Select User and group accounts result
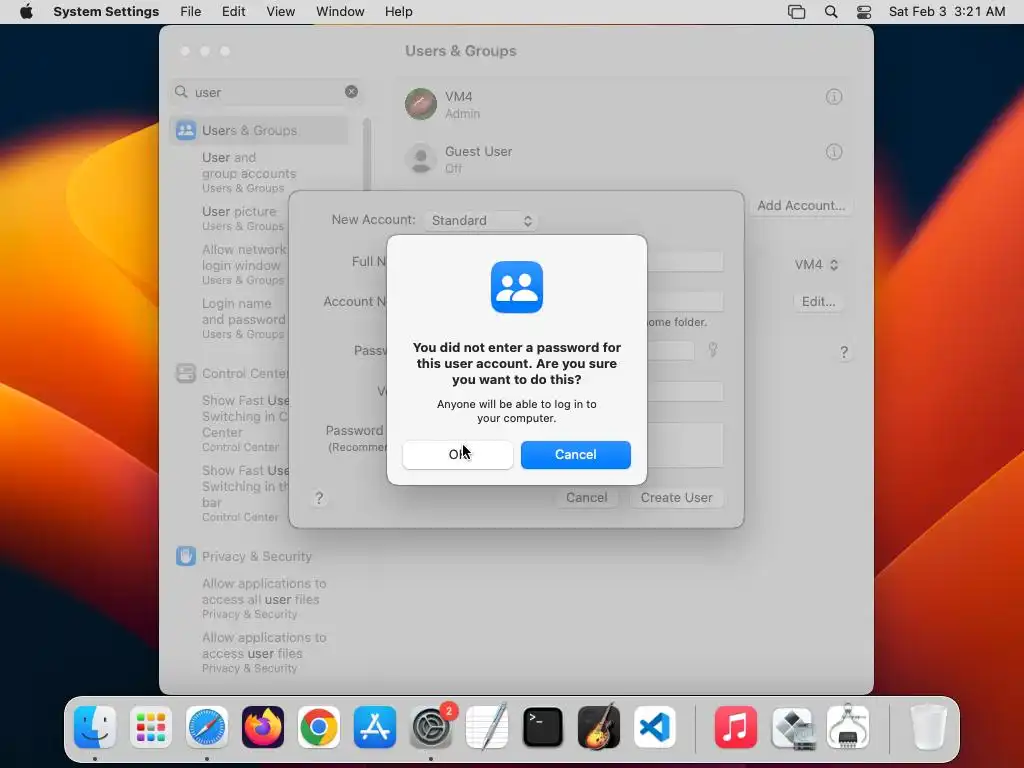Viewport: 1024px width, 768px height. 249,172
